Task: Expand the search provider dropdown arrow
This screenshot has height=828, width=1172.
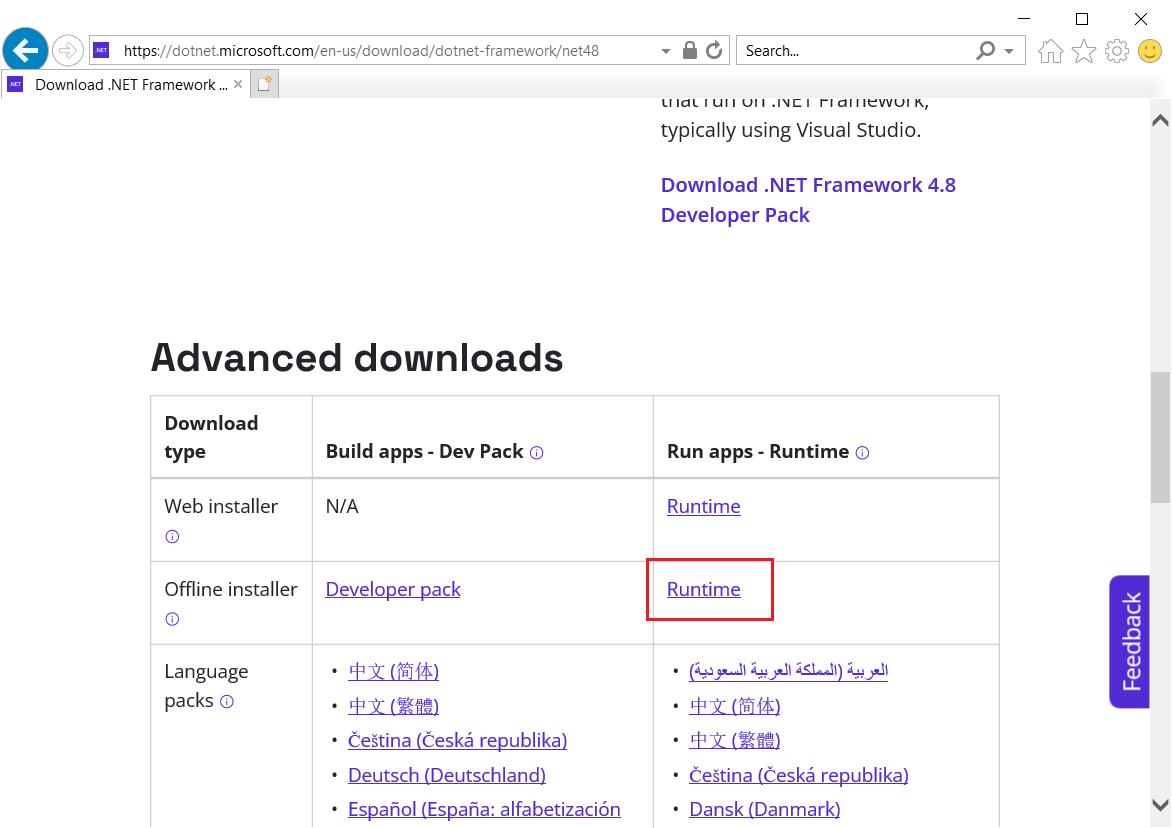Action: click(x=1009, y=51)
